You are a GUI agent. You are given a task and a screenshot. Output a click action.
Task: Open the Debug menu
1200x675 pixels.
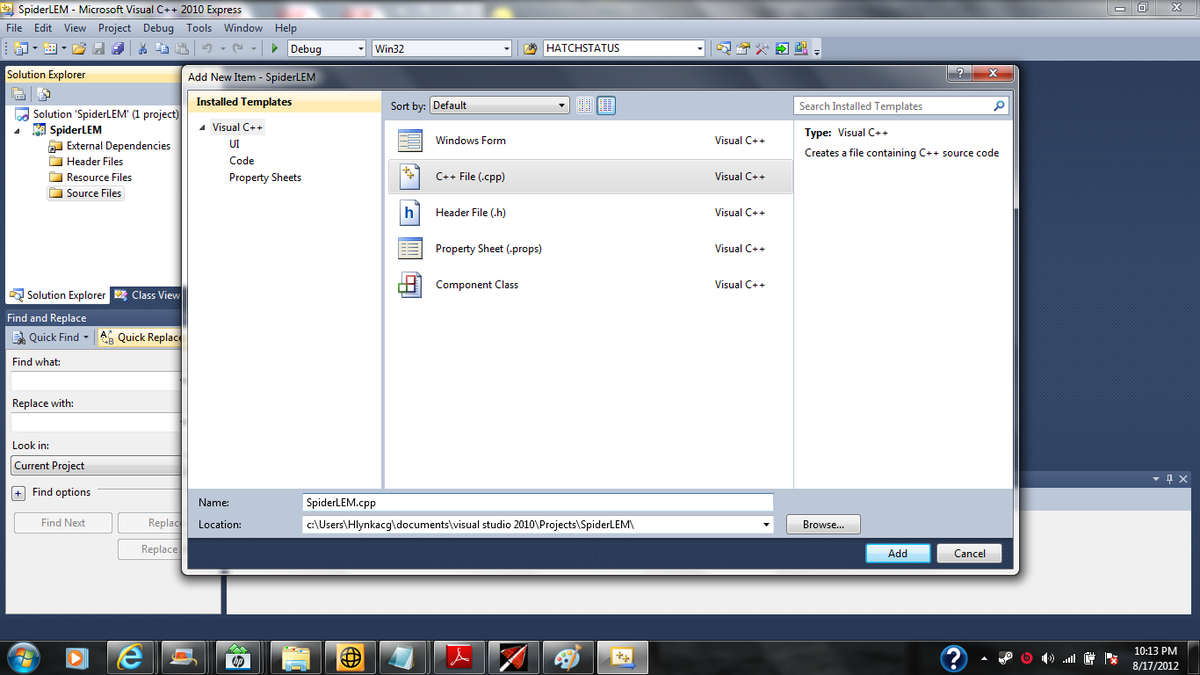point(158,28)
